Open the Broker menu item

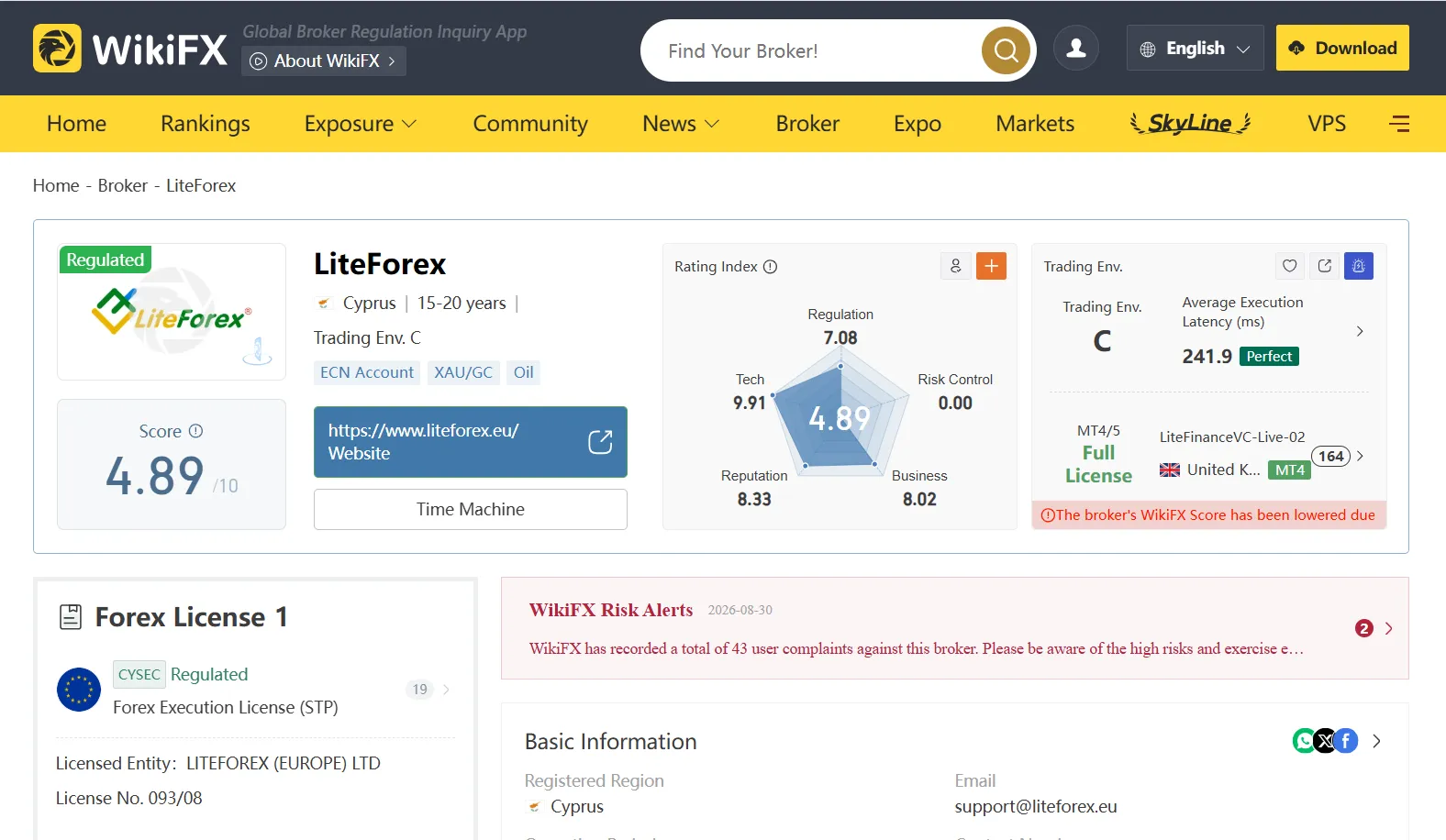pyautogui.click(x=807, y=124)
